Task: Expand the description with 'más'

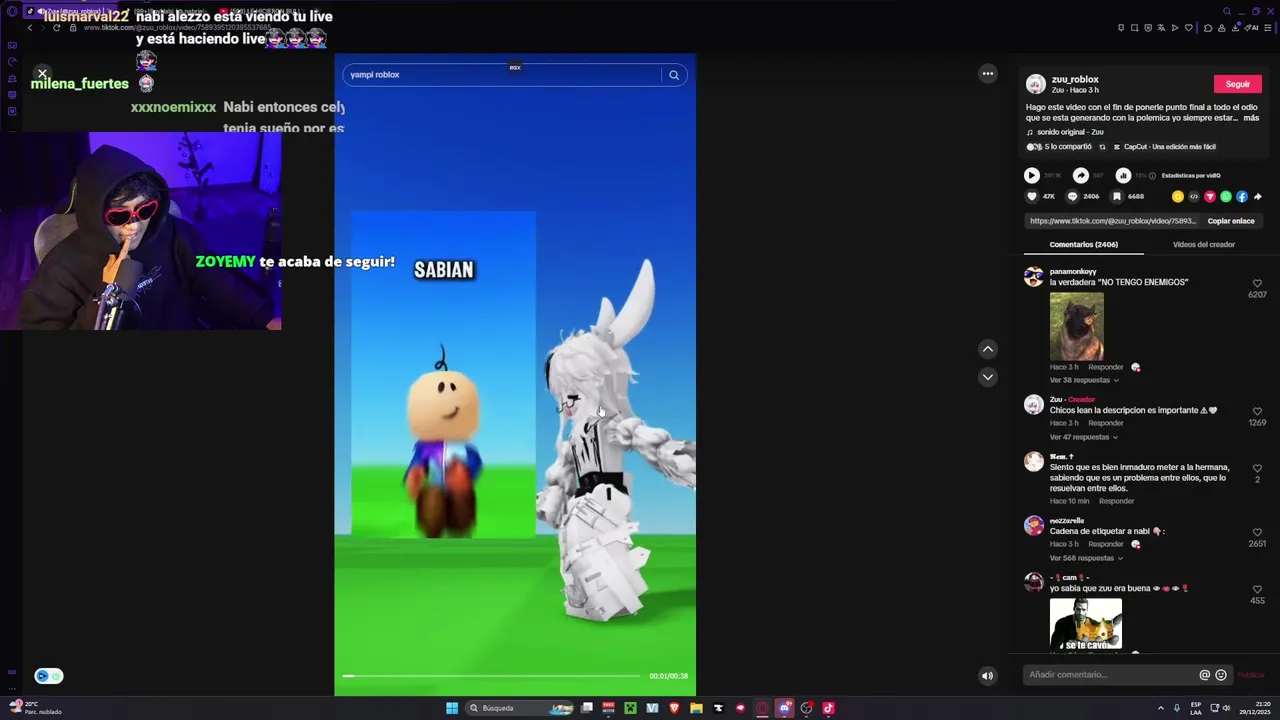Action: point(1251,118)
